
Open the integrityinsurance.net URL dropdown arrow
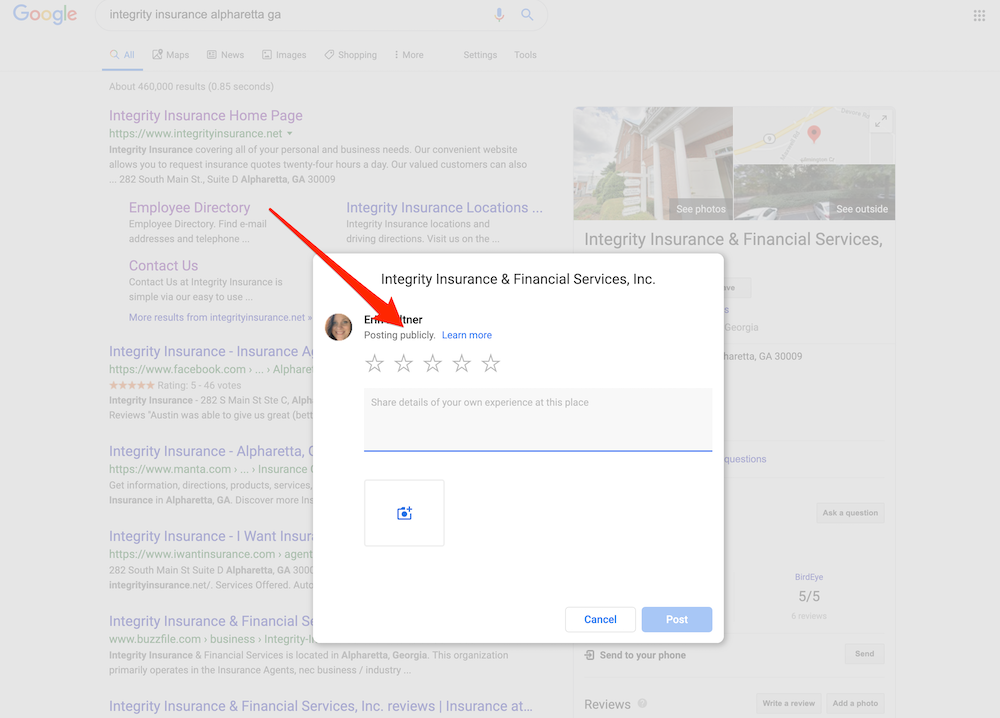click(290, 133)
